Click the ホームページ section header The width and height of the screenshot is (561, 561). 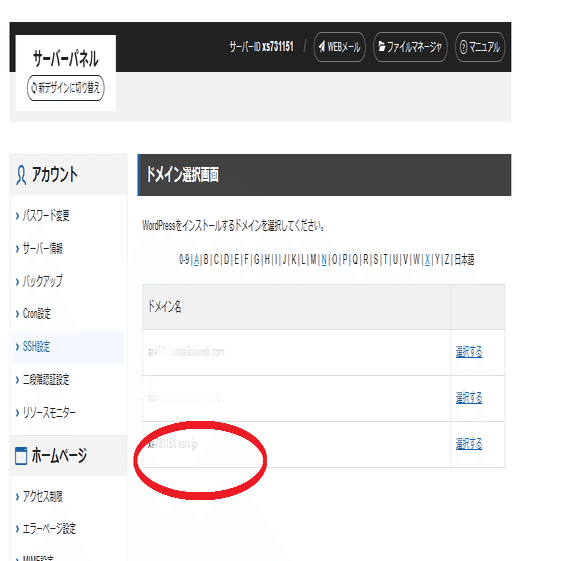coord(68,456)
